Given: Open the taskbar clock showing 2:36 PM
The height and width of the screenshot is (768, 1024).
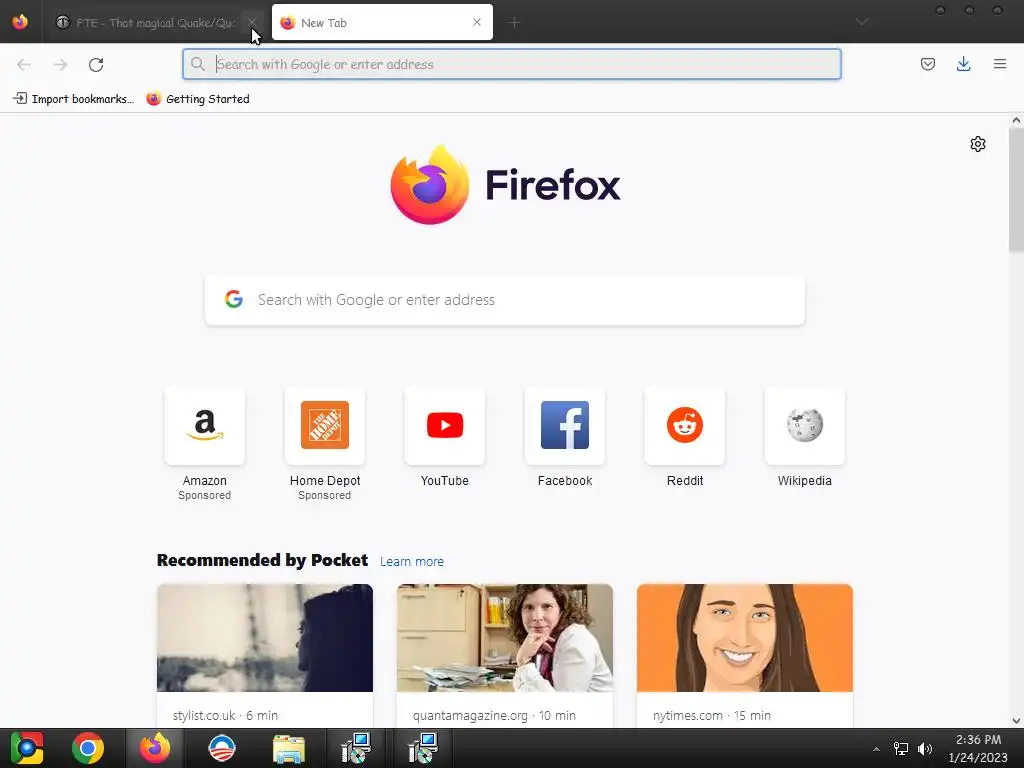Looking at the screenshot, I should (x=978, y=748).
